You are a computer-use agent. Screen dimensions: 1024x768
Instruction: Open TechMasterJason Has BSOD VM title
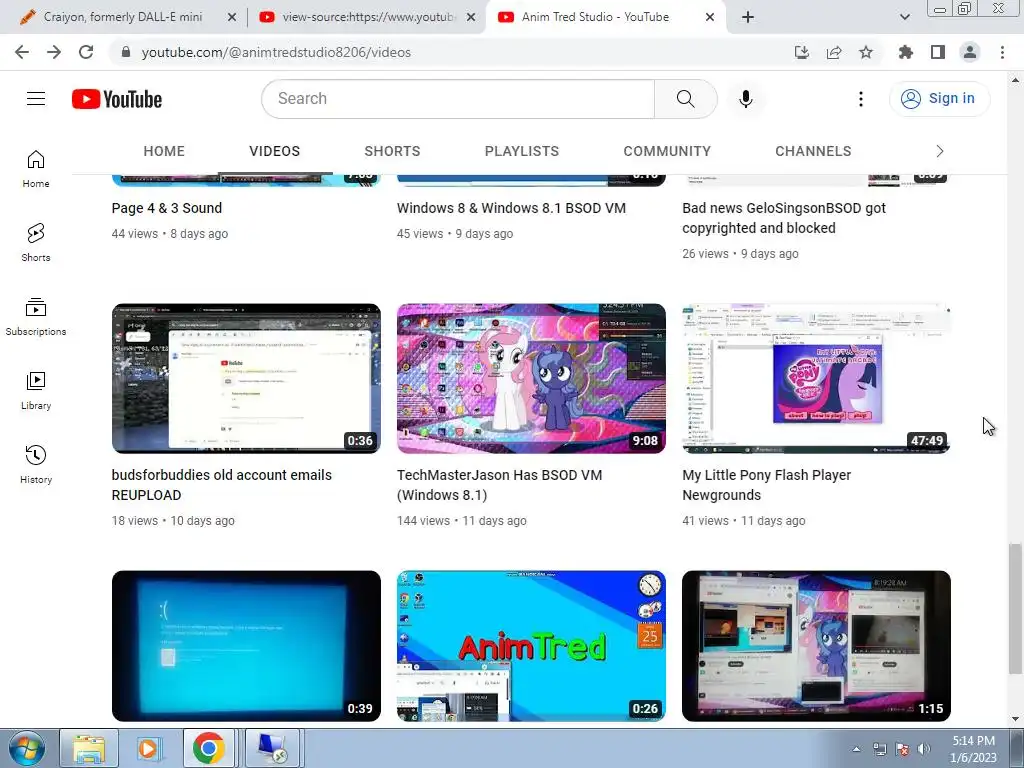click(x=500, y=485)
